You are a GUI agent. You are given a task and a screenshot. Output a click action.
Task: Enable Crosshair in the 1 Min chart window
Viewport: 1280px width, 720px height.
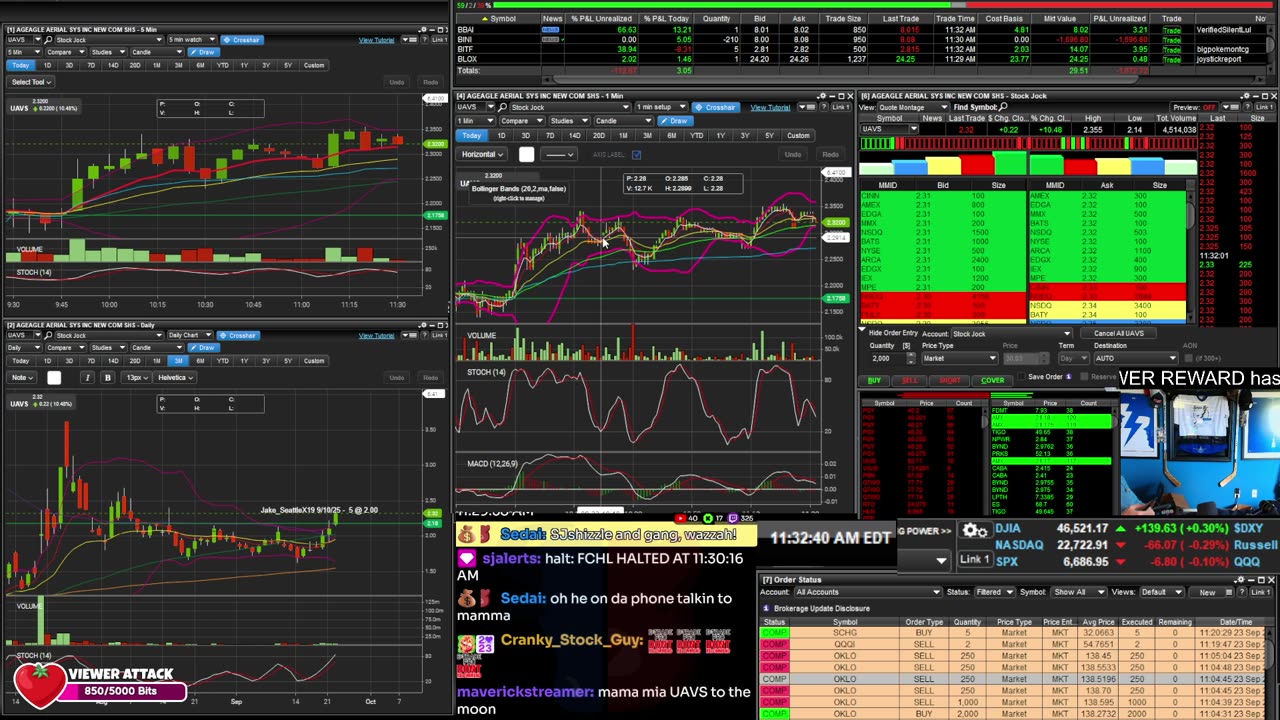click(x=716, y=107)
